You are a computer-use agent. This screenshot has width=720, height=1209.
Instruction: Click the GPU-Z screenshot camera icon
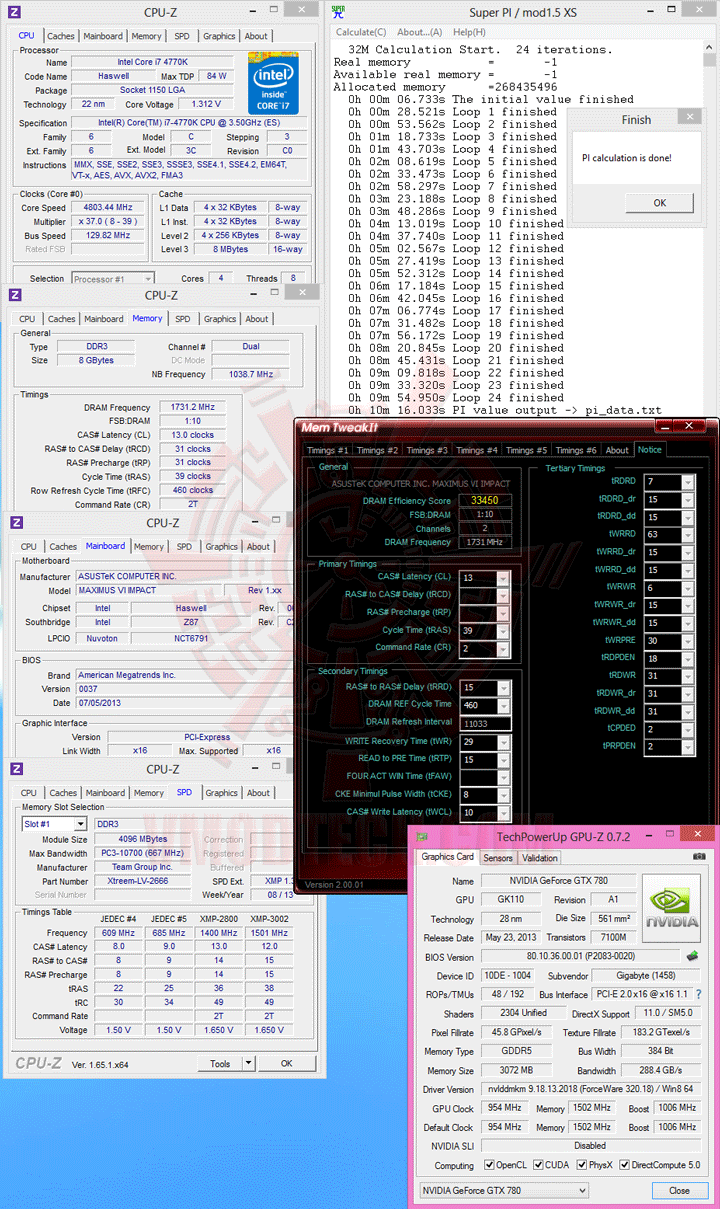(x=700, y=857)
